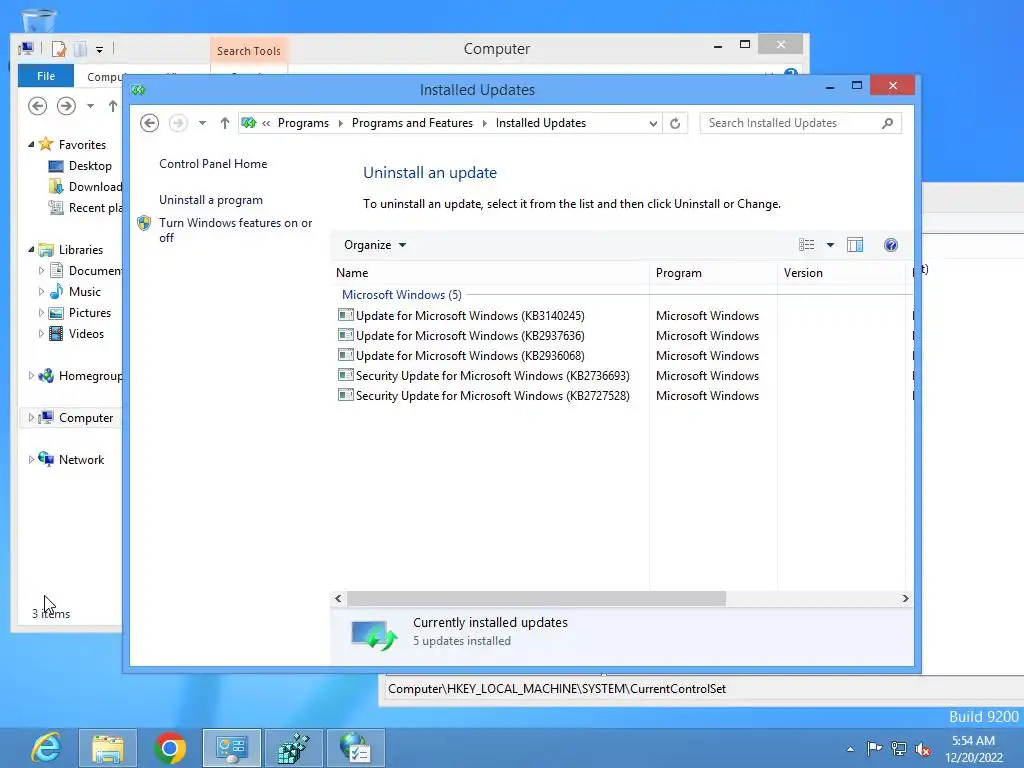Go back in Computer window

(38, 106)
